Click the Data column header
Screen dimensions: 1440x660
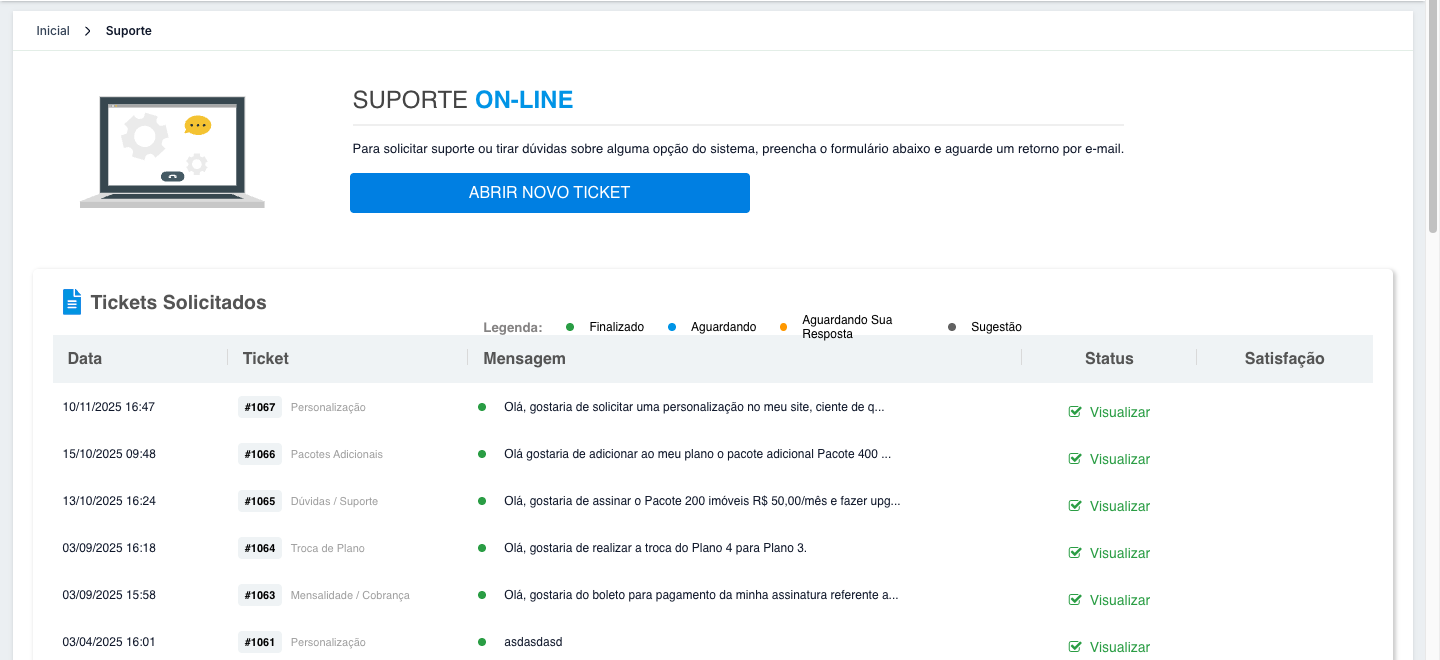pos(85,358)
